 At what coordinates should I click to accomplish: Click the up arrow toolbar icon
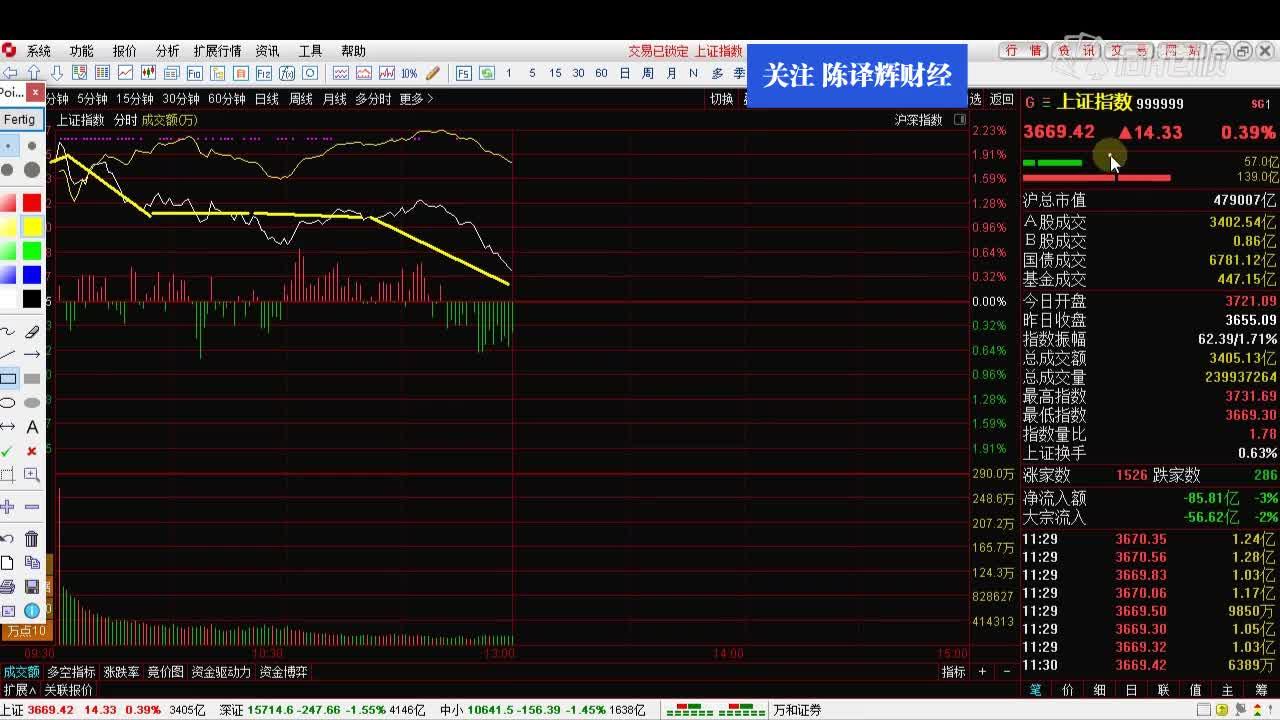click(x=34, y=73)
